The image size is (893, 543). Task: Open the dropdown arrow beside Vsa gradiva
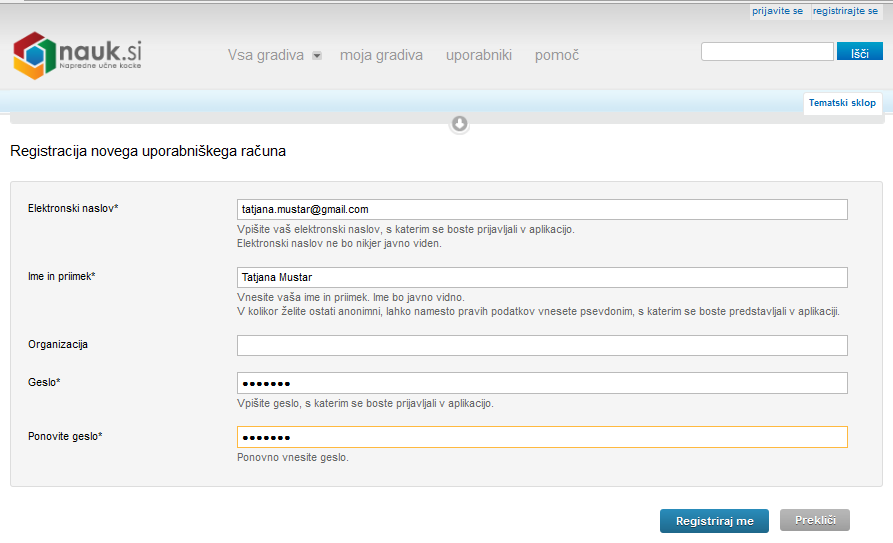tap(317, 56)
